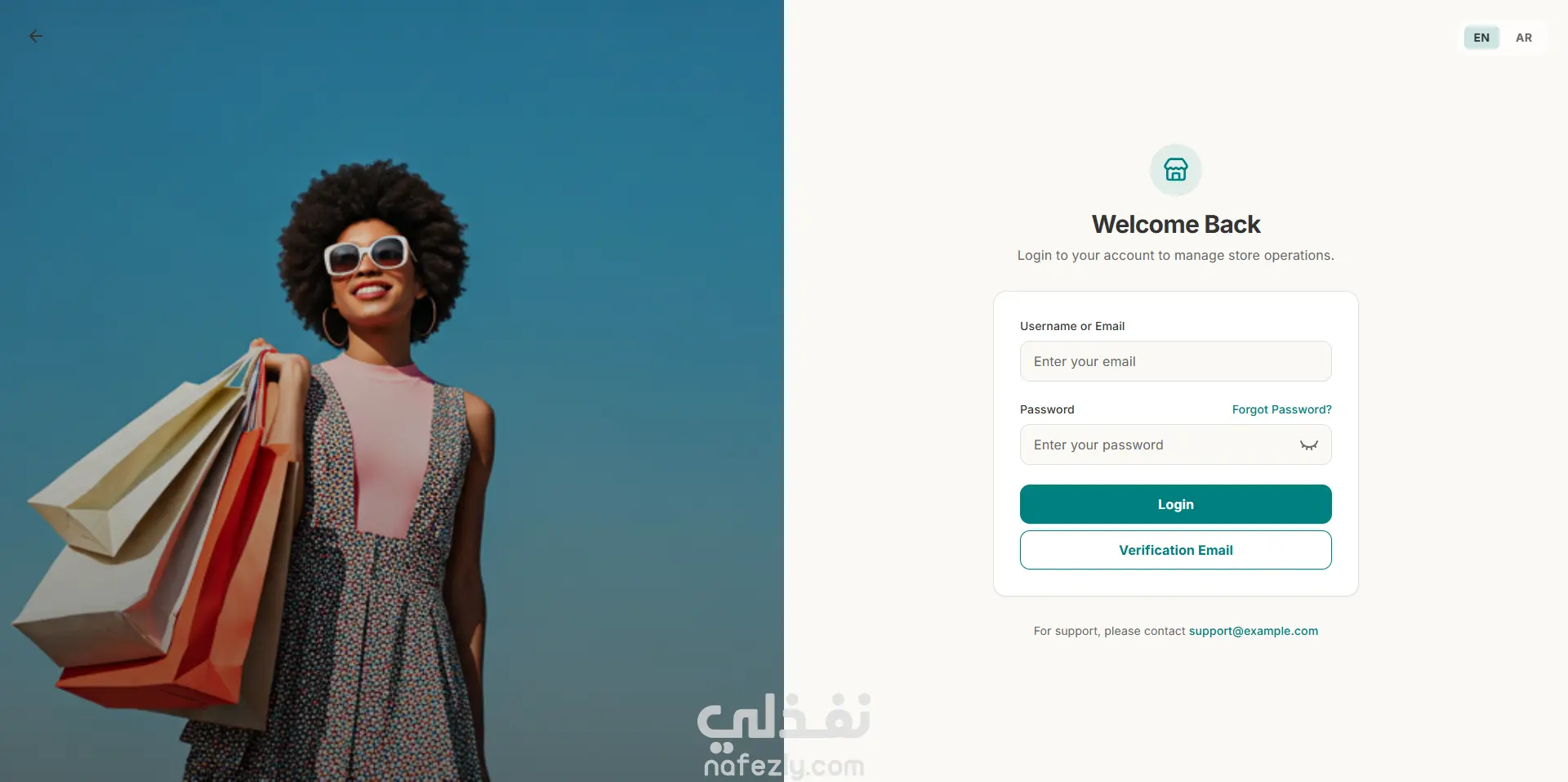Open the support@example.com link

(x=1253, y=631)
